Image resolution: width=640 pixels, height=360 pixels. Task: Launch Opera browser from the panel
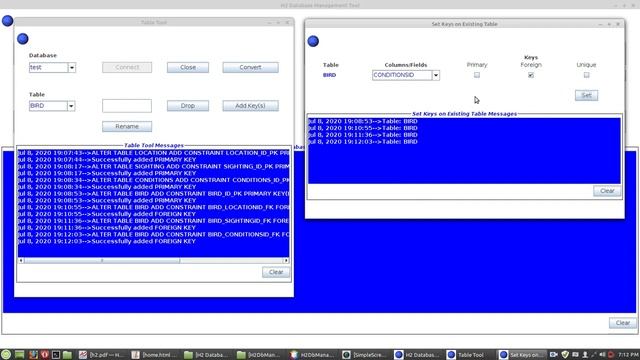click(44, 355)
